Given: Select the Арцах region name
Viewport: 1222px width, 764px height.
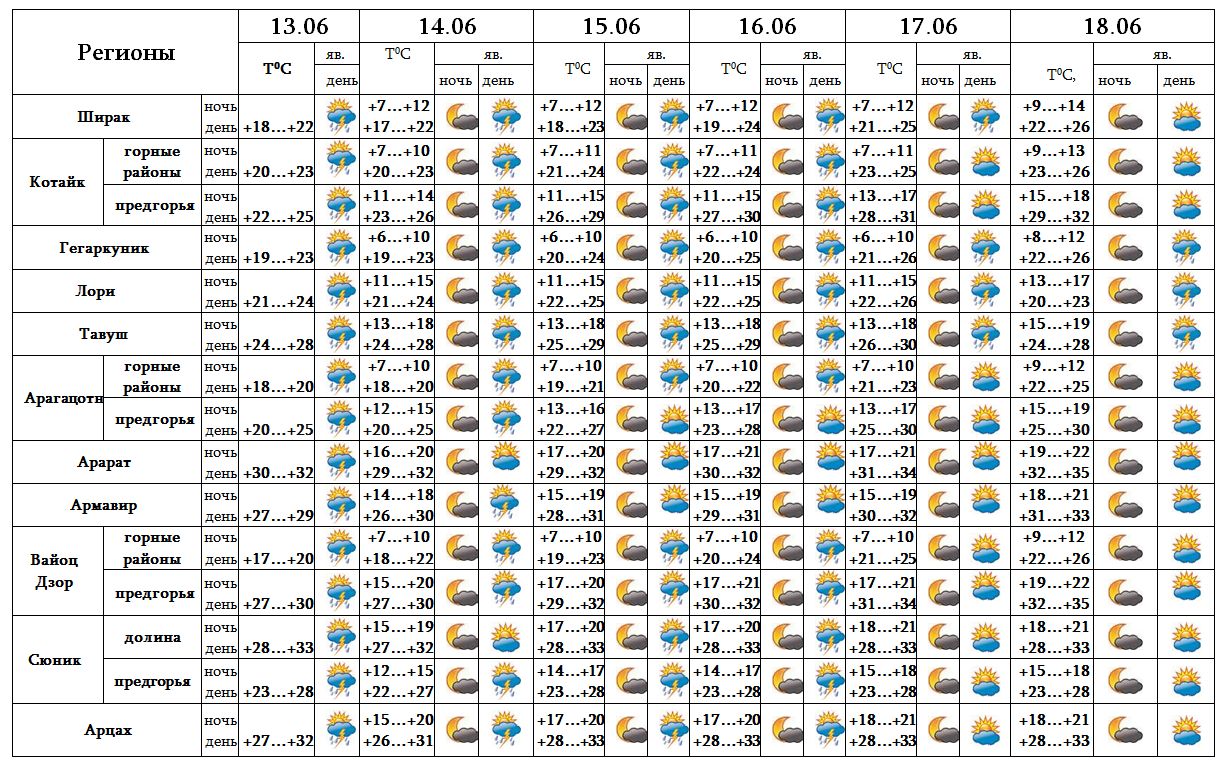Looking at the screenshot, I should (x=108, y=730).
